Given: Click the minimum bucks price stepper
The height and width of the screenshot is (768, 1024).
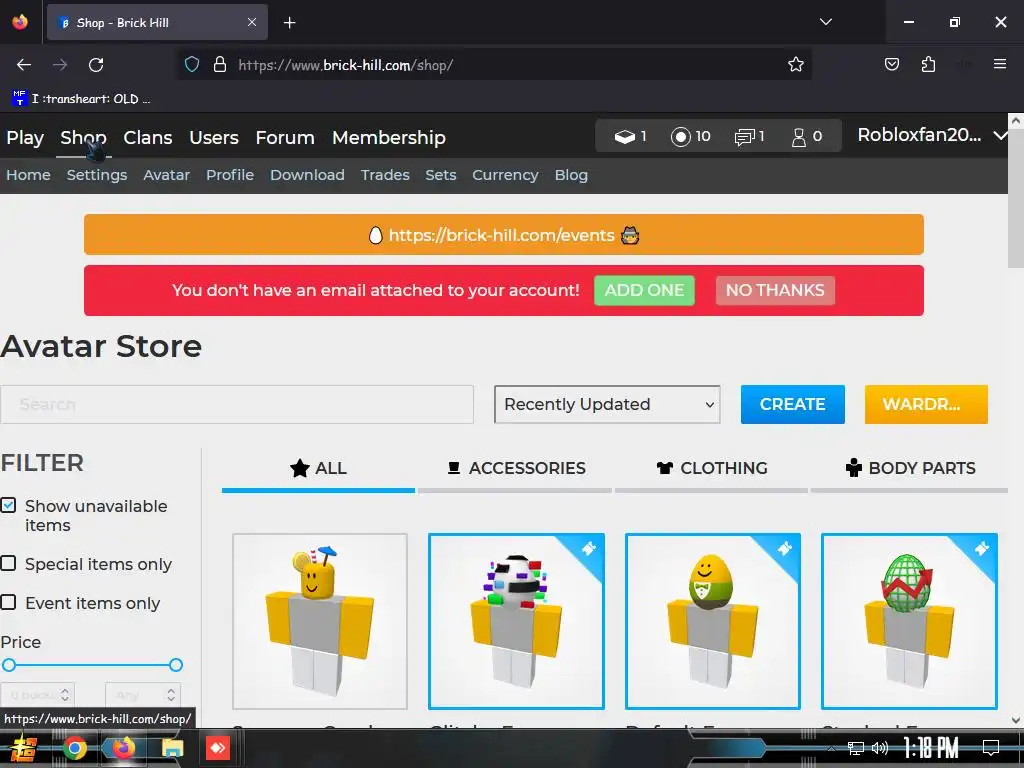Looking at the screenshot, I should point(65,695).
